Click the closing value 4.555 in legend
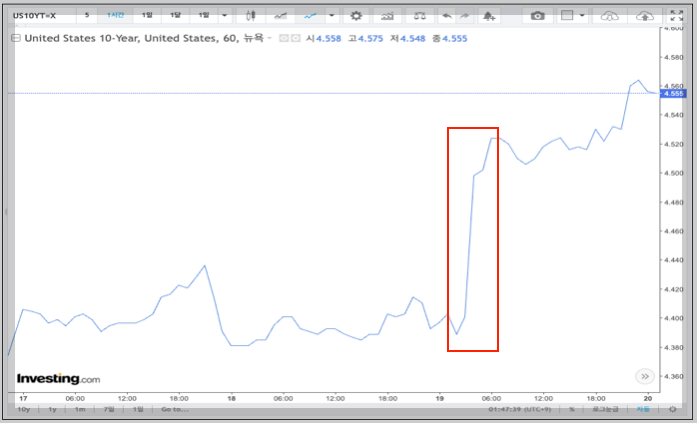The width and height of the screenshot is (697, 423). [x=454, y=39]
